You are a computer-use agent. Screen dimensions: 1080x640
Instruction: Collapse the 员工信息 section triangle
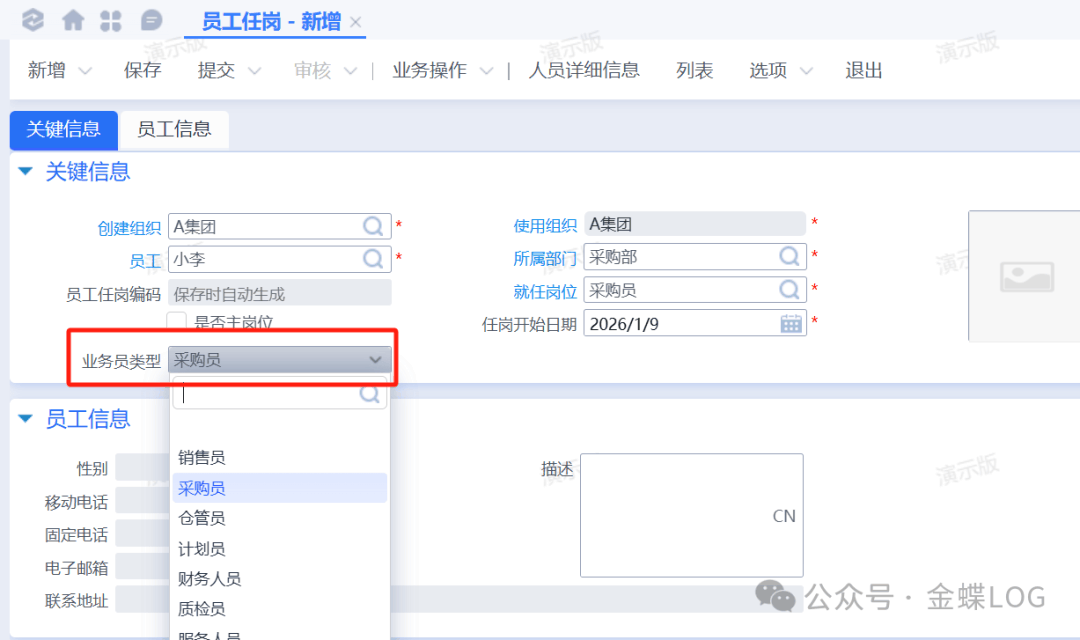click(x=26, y=418)
